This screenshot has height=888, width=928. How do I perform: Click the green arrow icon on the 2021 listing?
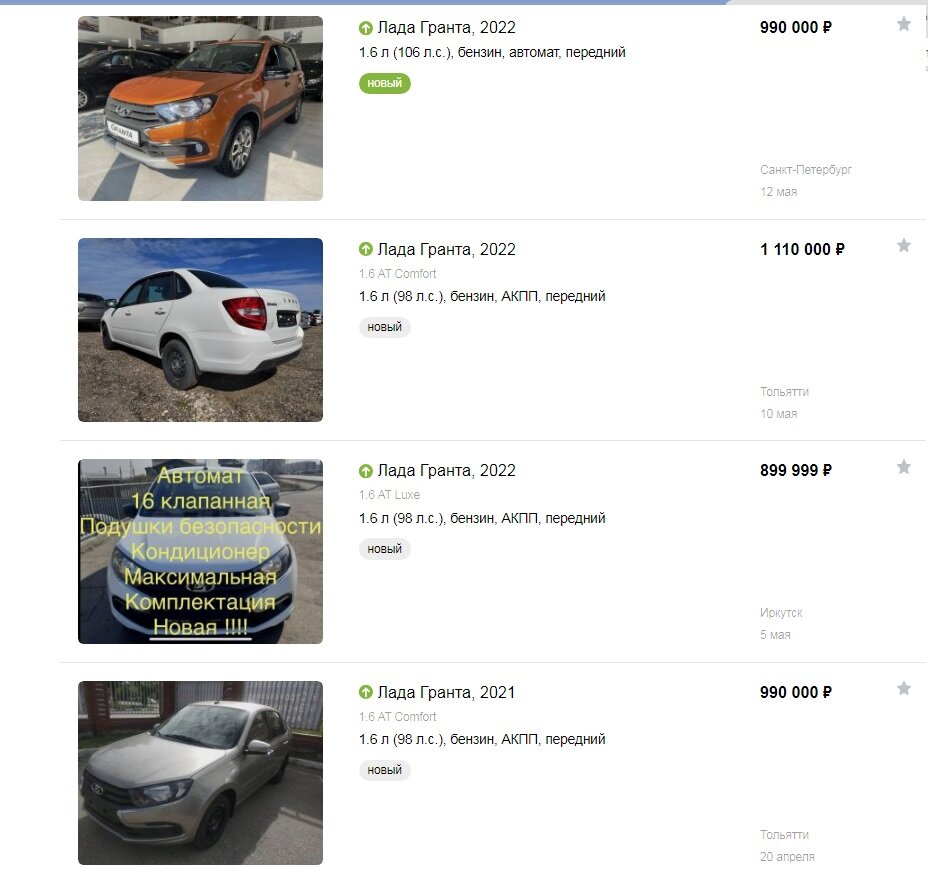(x=366, y=692)
